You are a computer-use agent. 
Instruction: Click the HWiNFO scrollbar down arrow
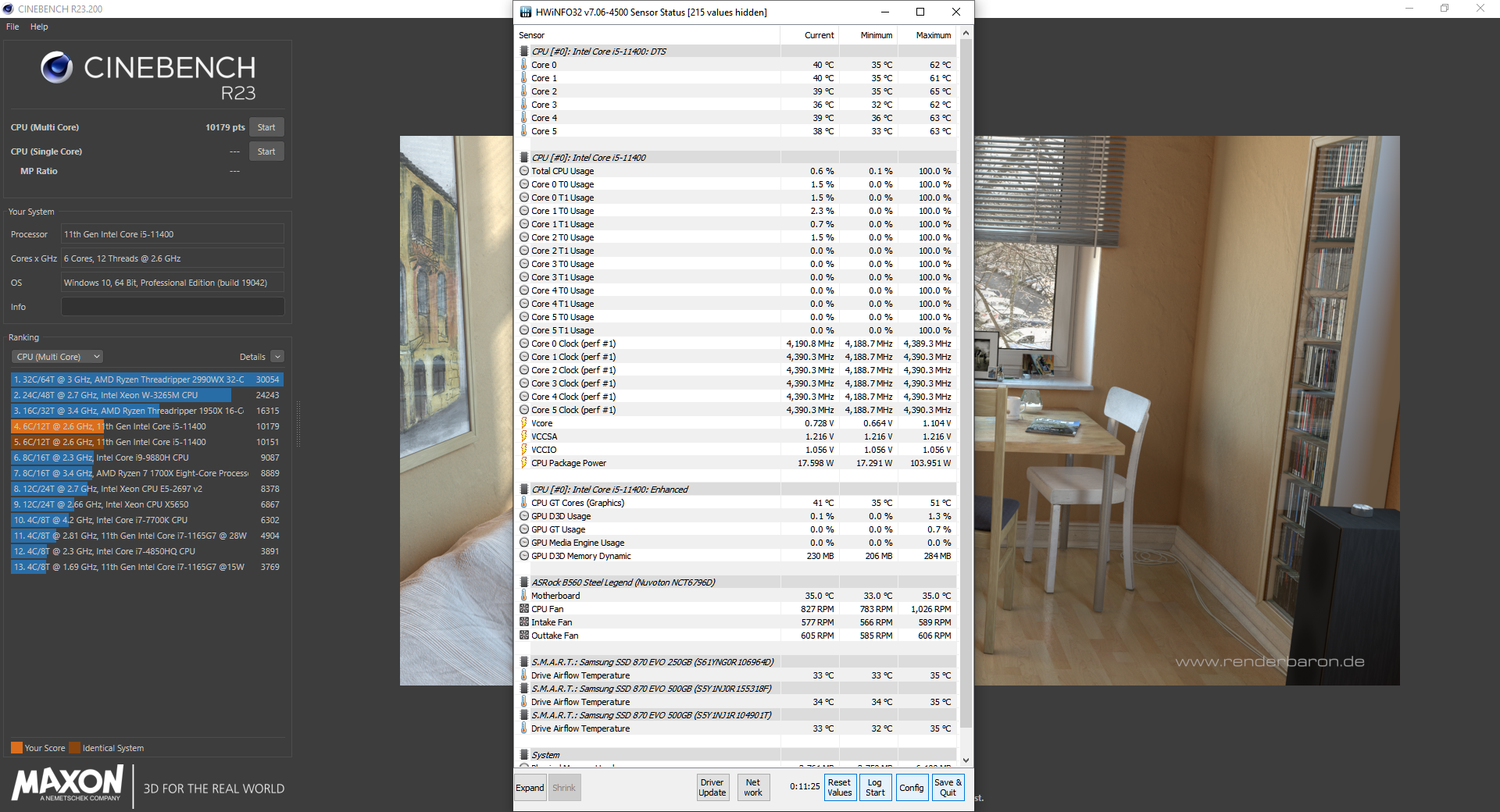[966, 760]
